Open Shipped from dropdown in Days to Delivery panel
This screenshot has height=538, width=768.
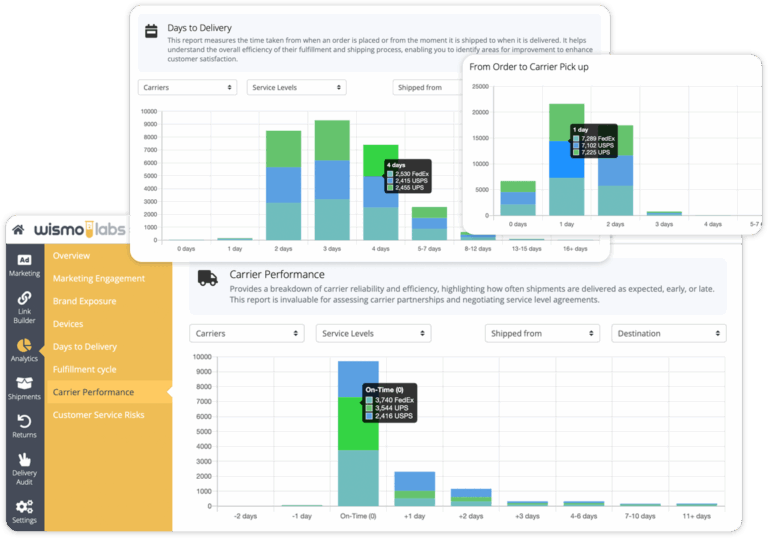(428, 87)
